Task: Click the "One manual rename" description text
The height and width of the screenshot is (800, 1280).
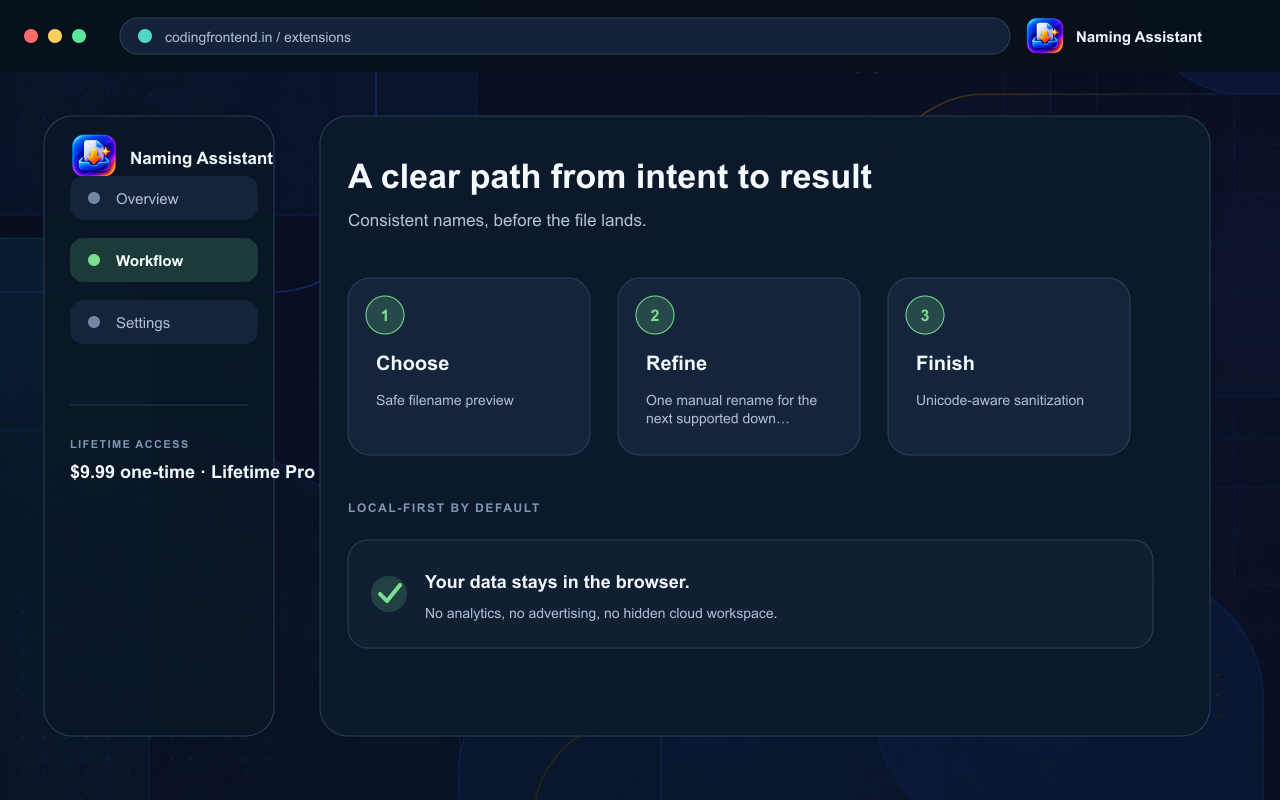Action: click(731, 409)
